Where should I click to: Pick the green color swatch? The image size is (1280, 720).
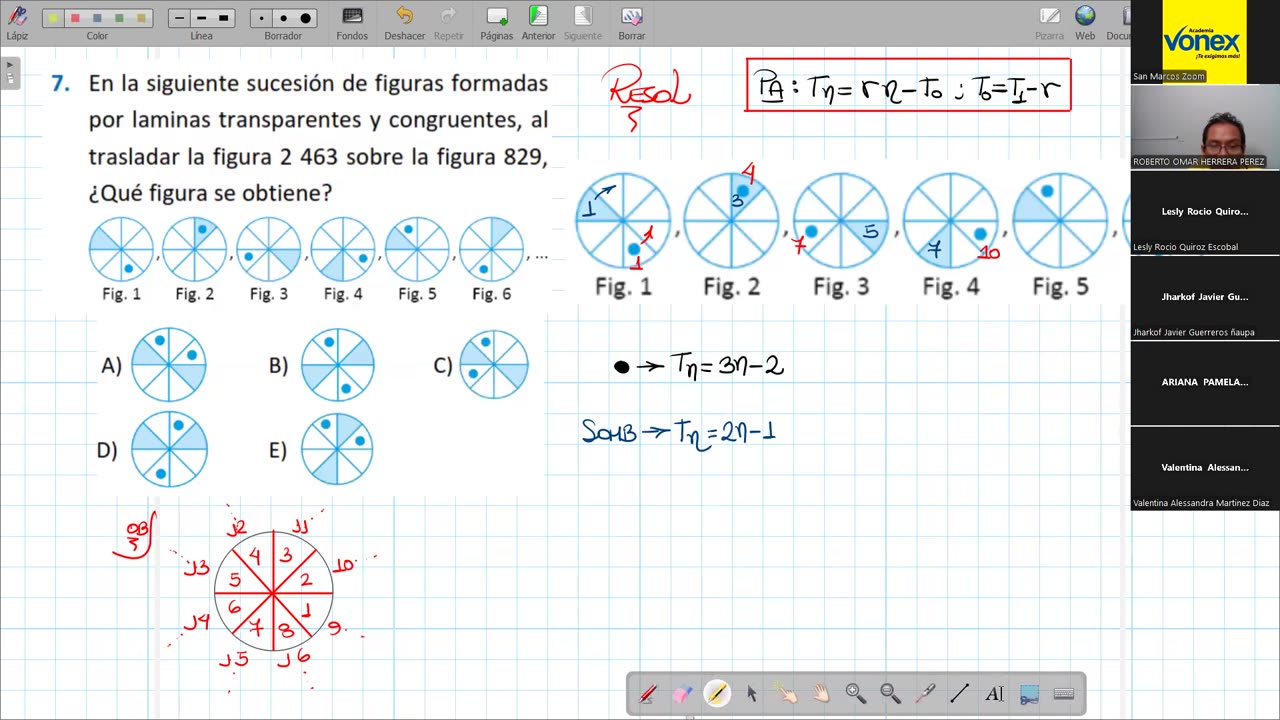tap(119, 18)
